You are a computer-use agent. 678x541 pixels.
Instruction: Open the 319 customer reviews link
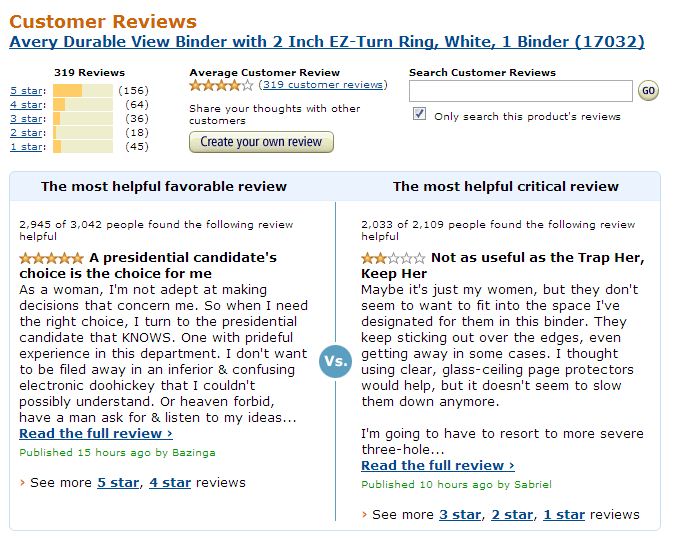pos(323,85)
